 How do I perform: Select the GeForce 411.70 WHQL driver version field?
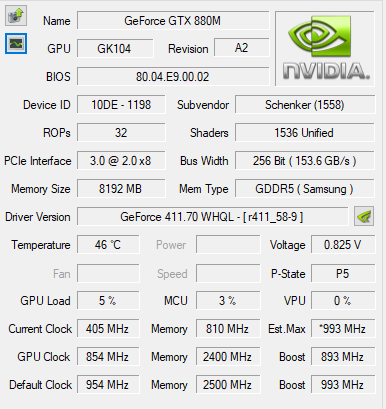(x=213, y=217)
